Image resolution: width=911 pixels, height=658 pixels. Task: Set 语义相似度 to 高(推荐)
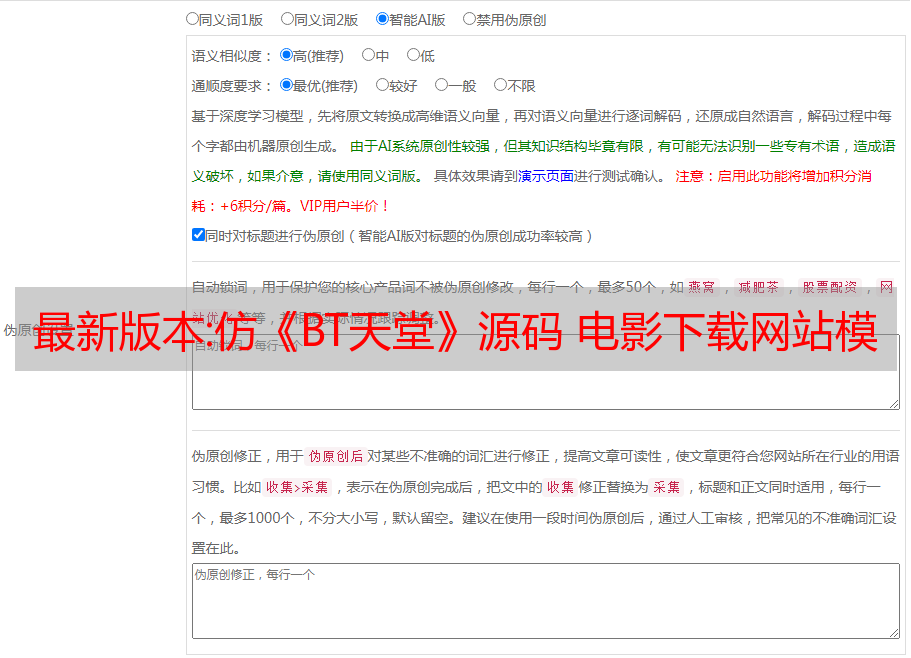click(286, 55)
